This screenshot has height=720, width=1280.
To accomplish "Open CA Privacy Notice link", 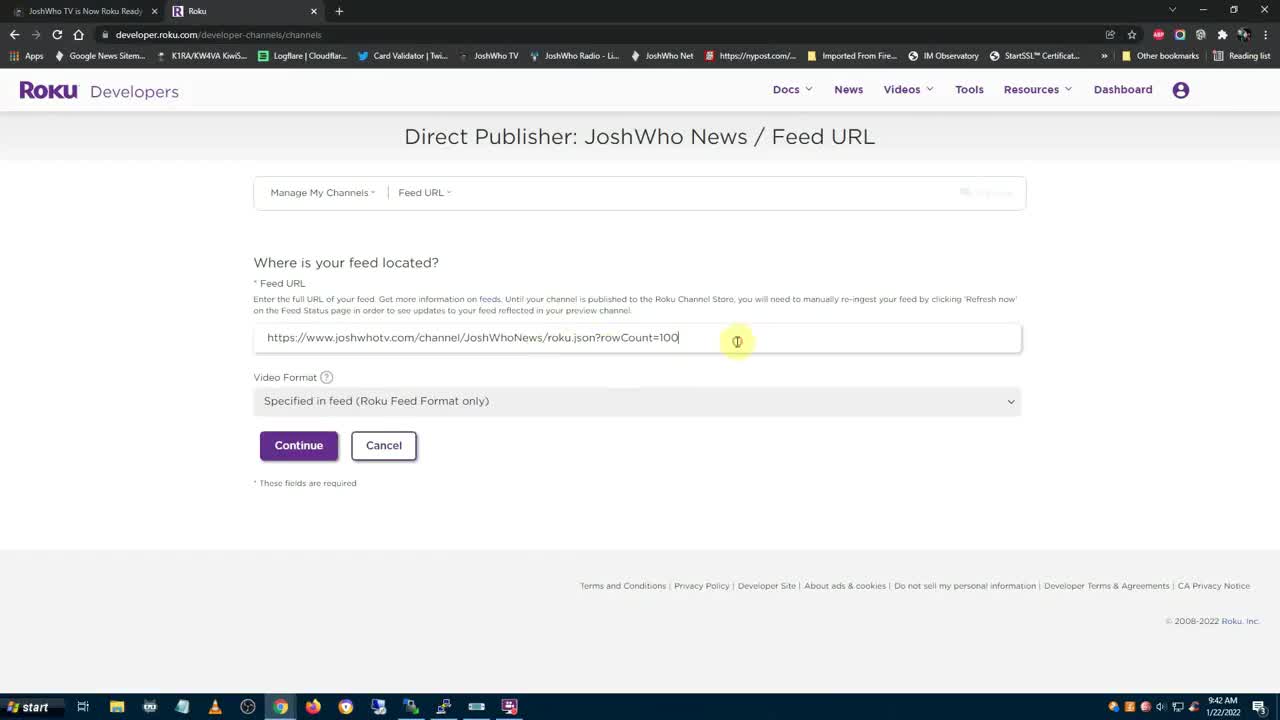I will coord(1214,586).
